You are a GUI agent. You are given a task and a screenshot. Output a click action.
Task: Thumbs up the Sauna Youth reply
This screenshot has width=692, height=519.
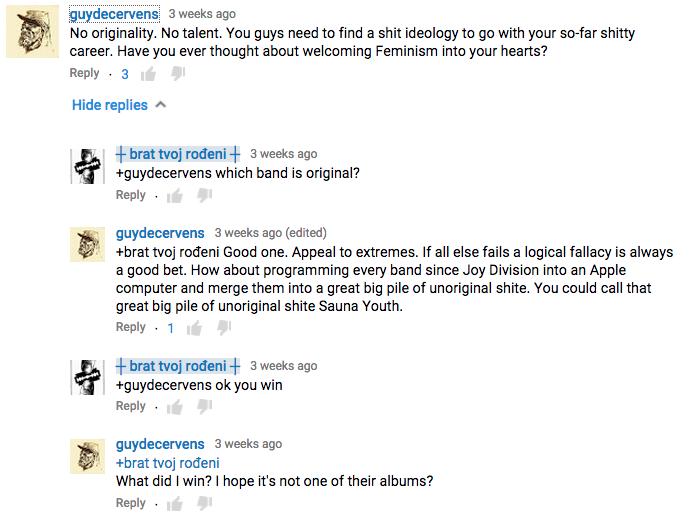point(195,328)
